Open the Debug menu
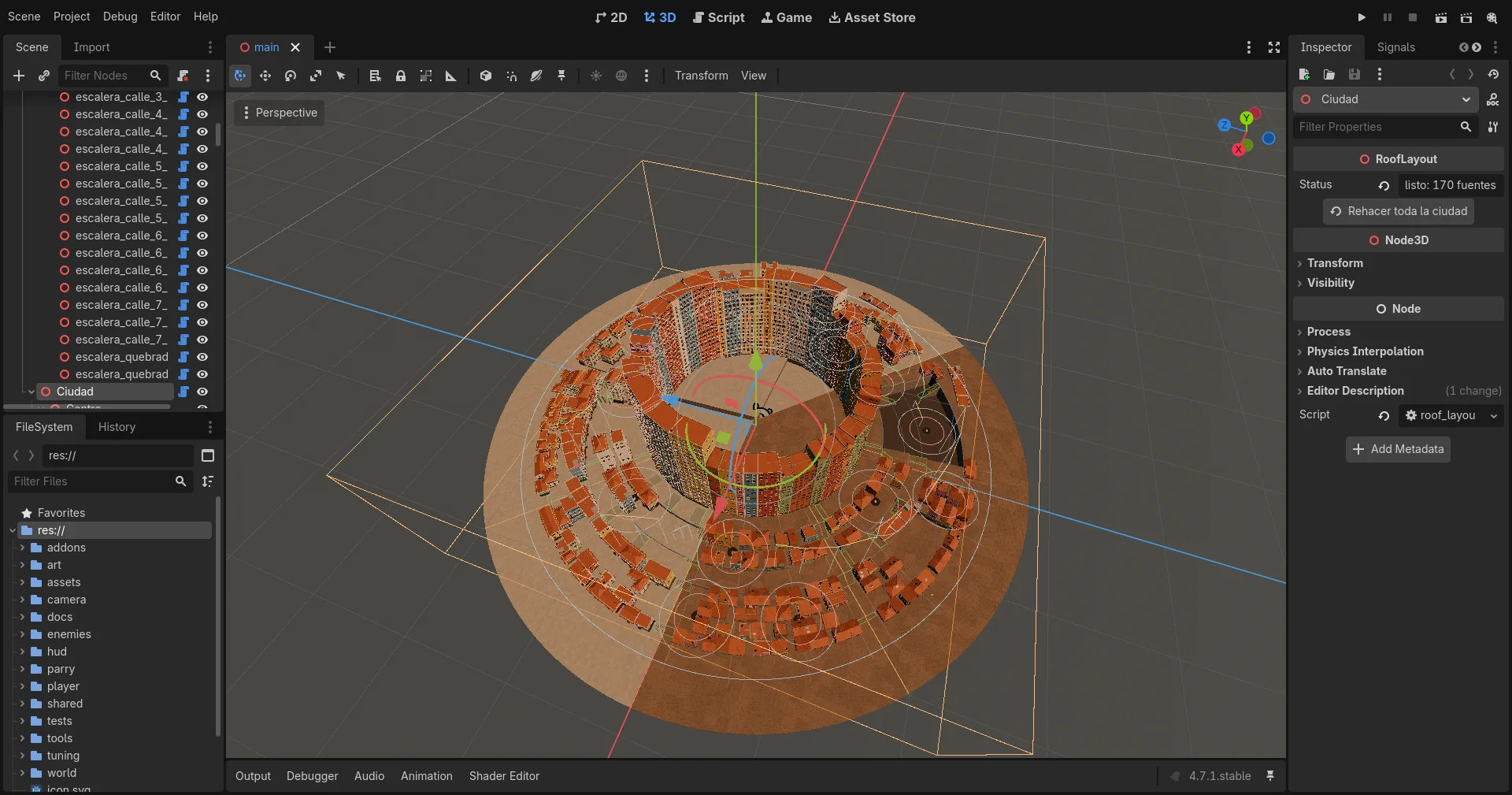Image resolution: width=1512 pixels, height=795 pixels. pos(120,17)
